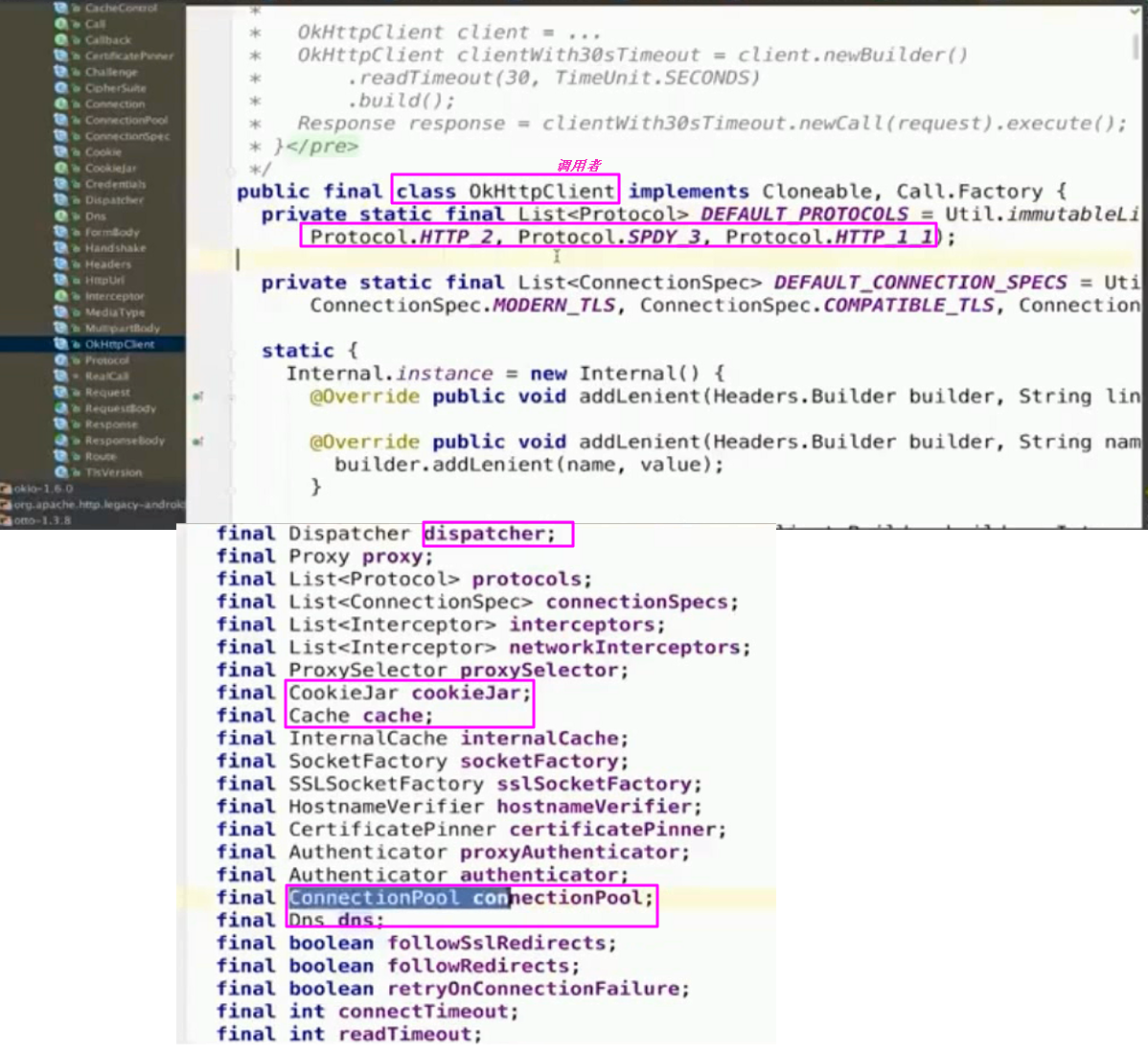Click the selected 'ConnectionPool' type name
Viewport: 1148px width, 1052px height.
pos(374,898)
